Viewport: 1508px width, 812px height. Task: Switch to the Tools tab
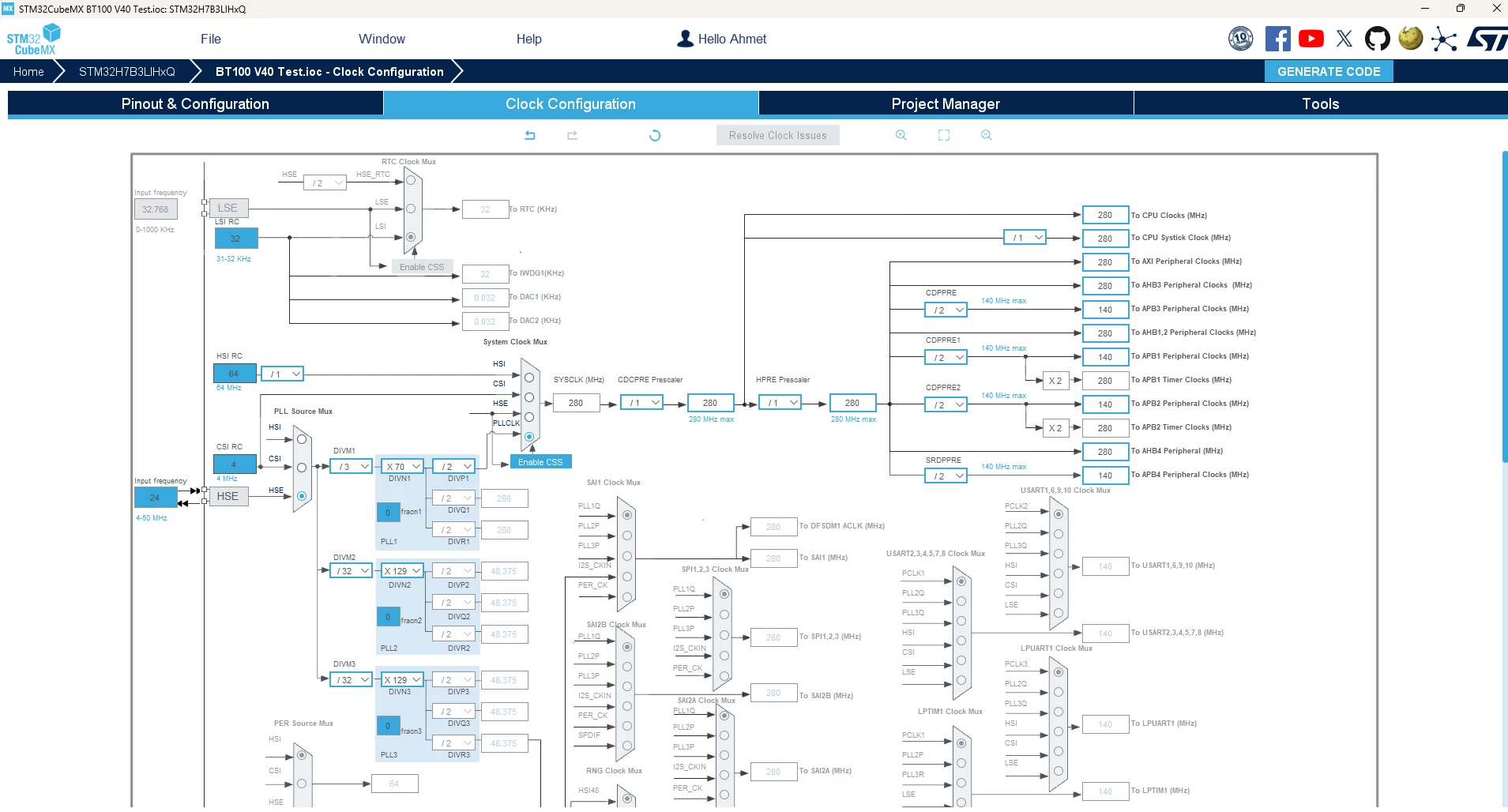(x=1321, y=103)
